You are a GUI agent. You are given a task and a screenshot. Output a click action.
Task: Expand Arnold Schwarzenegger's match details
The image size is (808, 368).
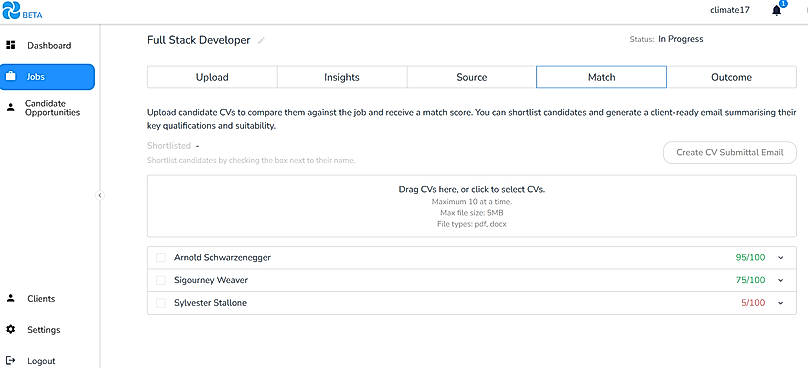coord(780,258)
